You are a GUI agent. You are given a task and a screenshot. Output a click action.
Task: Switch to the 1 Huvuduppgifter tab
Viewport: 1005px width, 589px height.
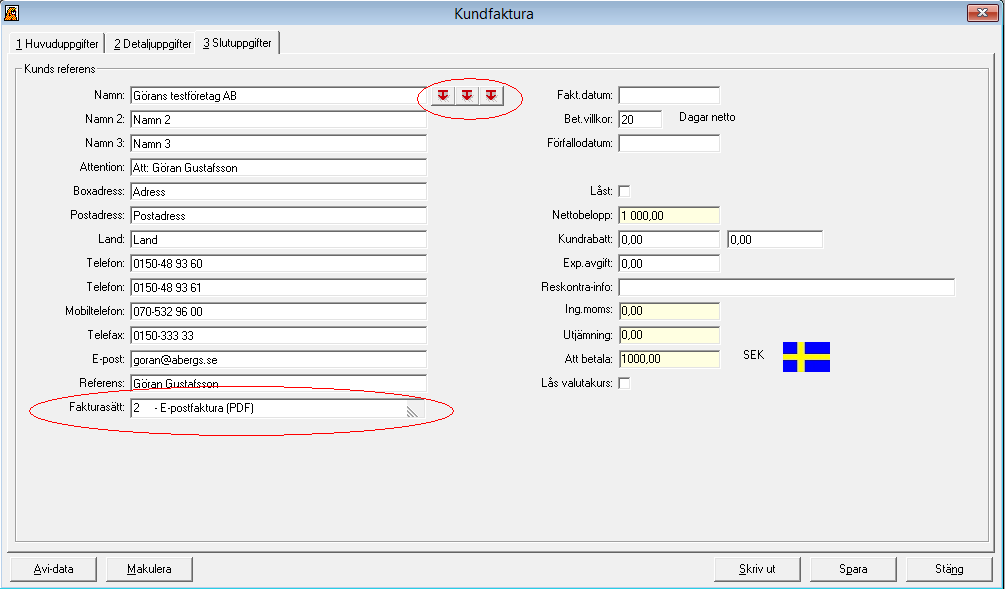(57, 44)
